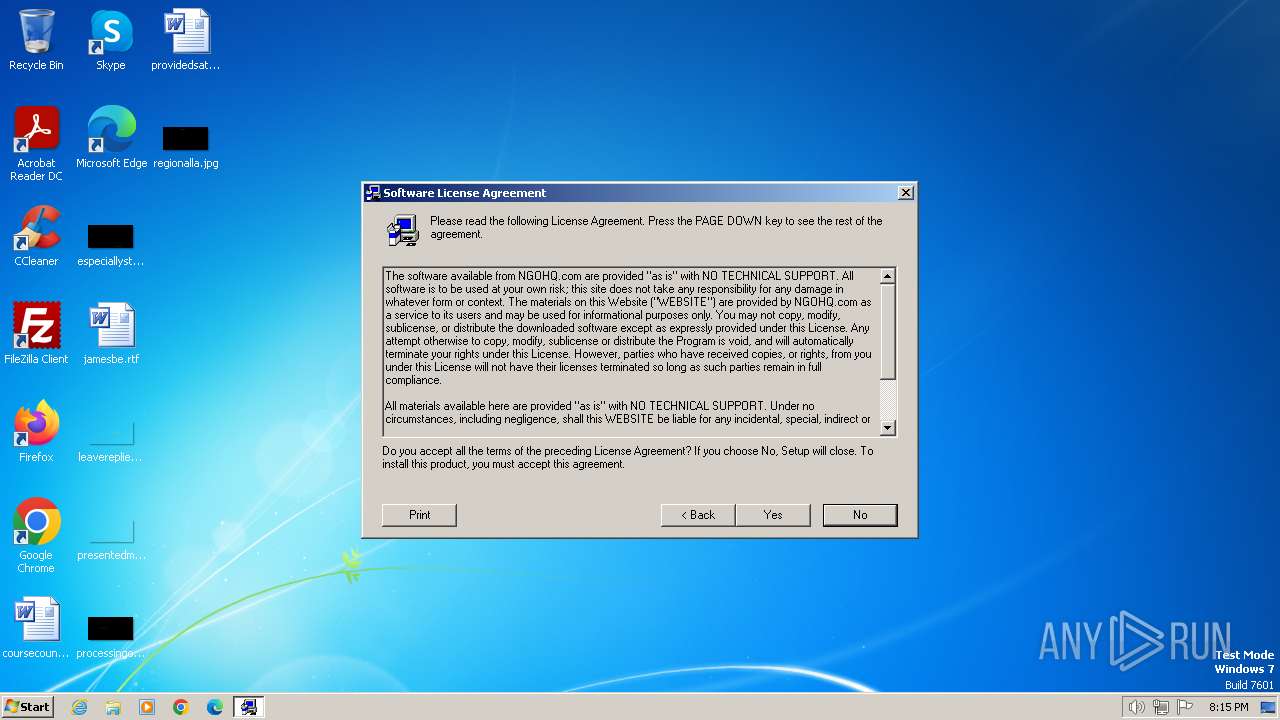Go back to the previous setup step
Image resolution: width=1280 pixels, height=720 pixels.
coord(698,515)
